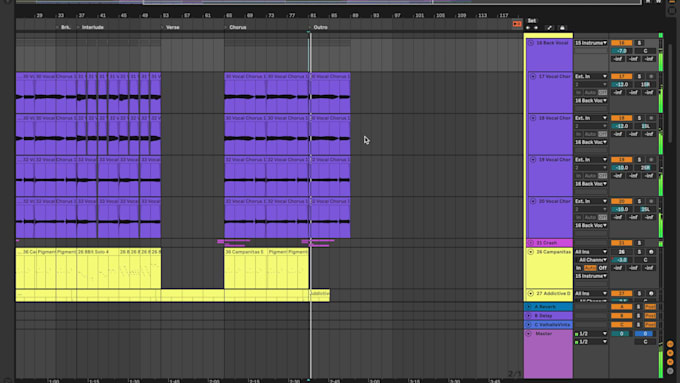Select the Interlude locator
The height and width of the screenshot is (383, 680).
click(92, 27)
